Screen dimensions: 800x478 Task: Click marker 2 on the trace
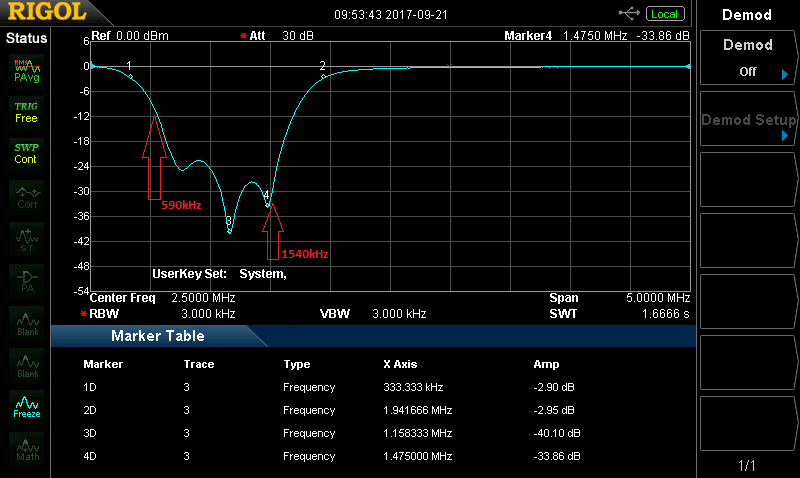(x=323, y=74)
